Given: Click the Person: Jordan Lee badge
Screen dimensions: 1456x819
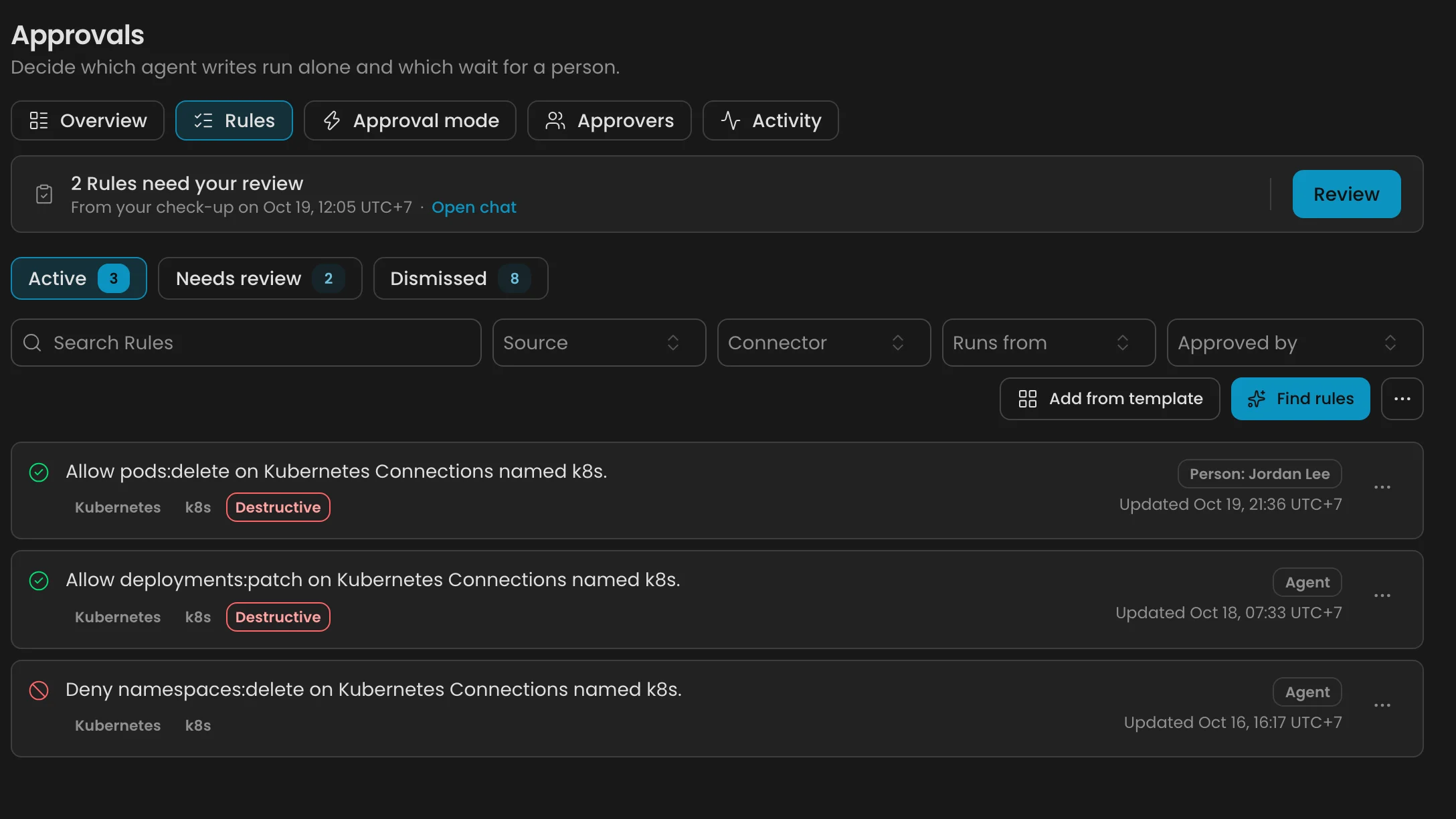Looking at the screenshot, I should [x=1259, y=474].
